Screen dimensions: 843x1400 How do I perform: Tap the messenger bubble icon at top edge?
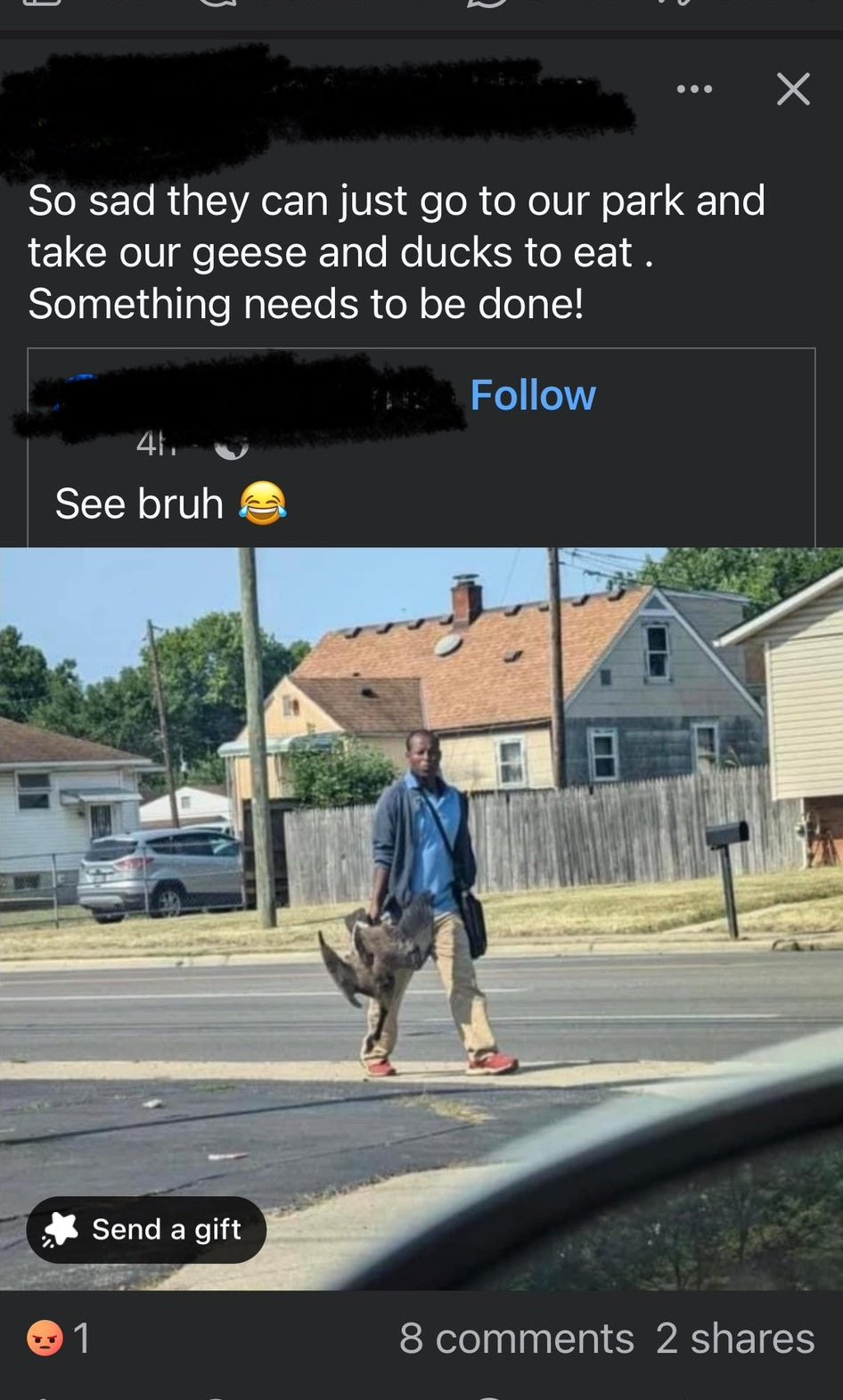coord(487,4)
